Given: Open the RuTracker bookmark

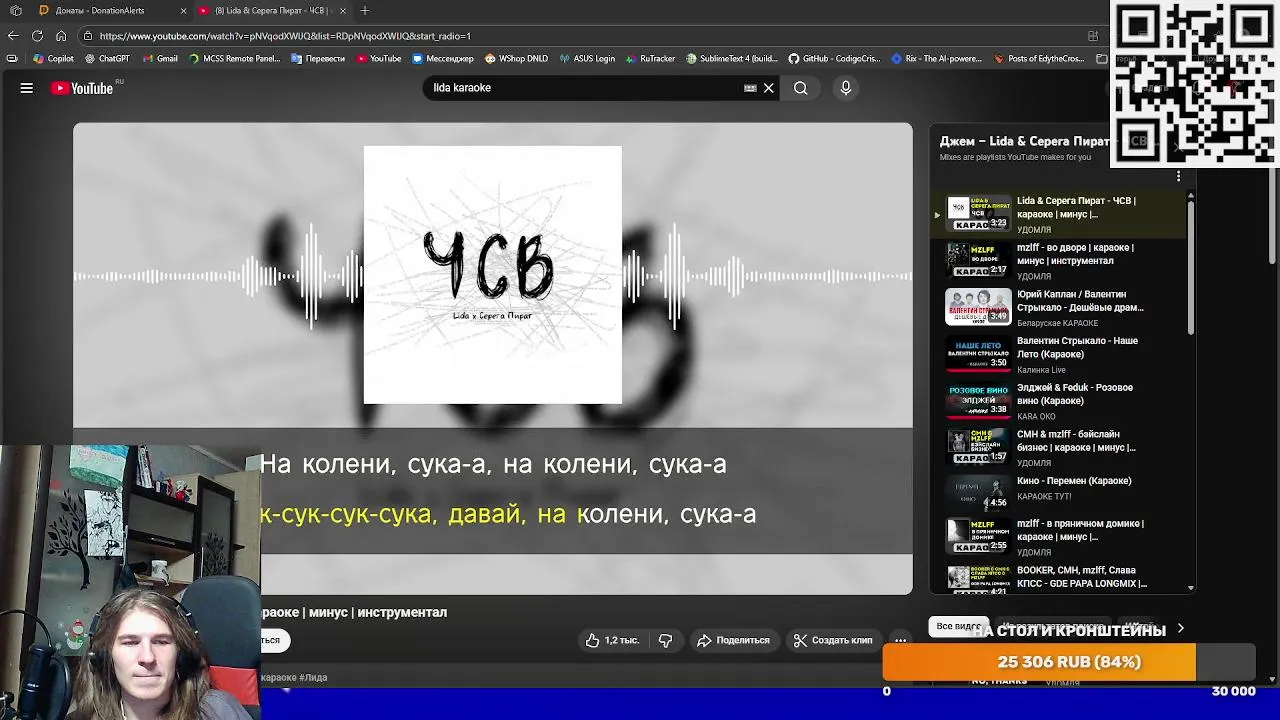Looking at the screenshot, I should pos(650,59).
